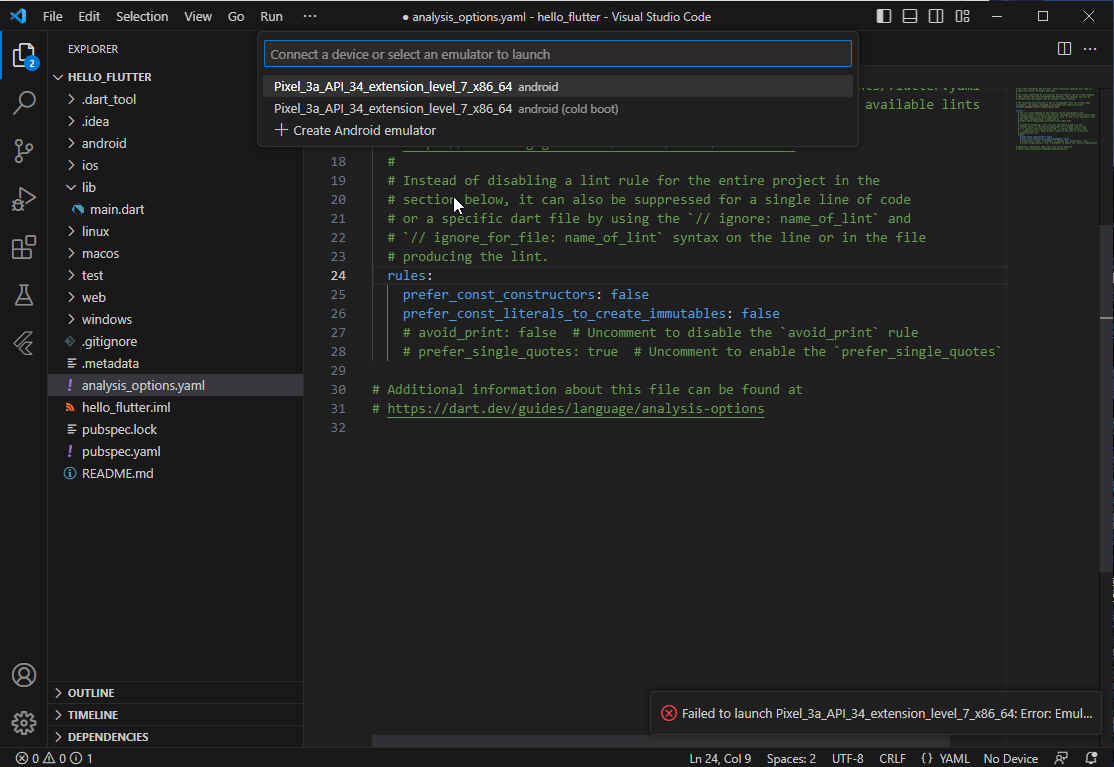Image resolution: width=1114 pixels, height=767 pixels.
Task: Toggle primary side bar layout icon
Action: [884, 16]
